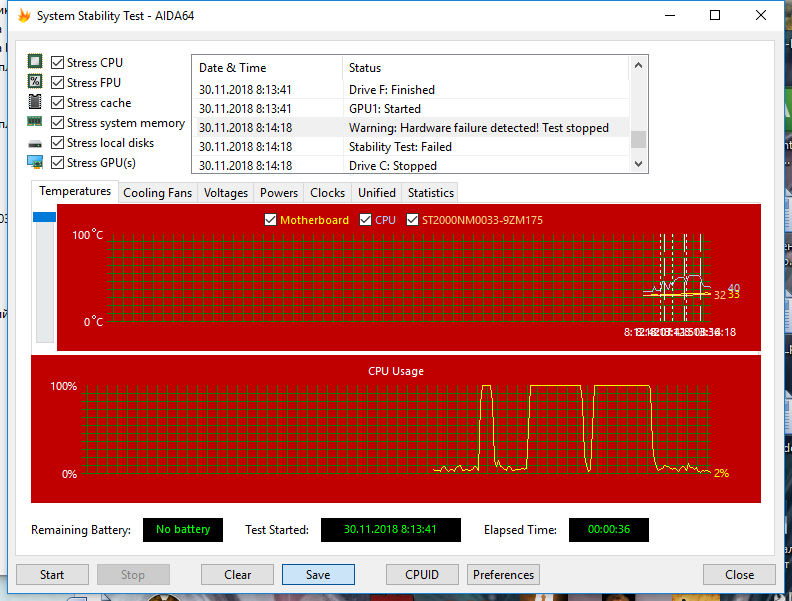Click the RAM module icon beside Stress system memory
The width and height of the screenshot is (792, 601).
coord(35,123)
